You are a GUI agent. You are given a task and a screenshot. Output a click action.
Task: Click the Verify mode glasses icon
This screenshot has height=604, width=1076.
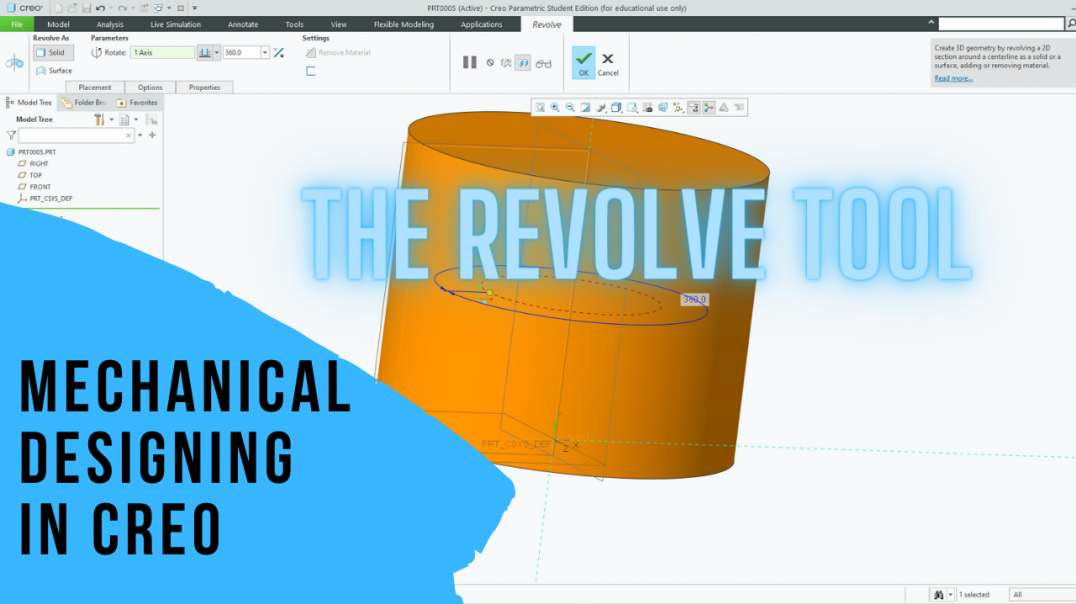(x=543, y=63)
